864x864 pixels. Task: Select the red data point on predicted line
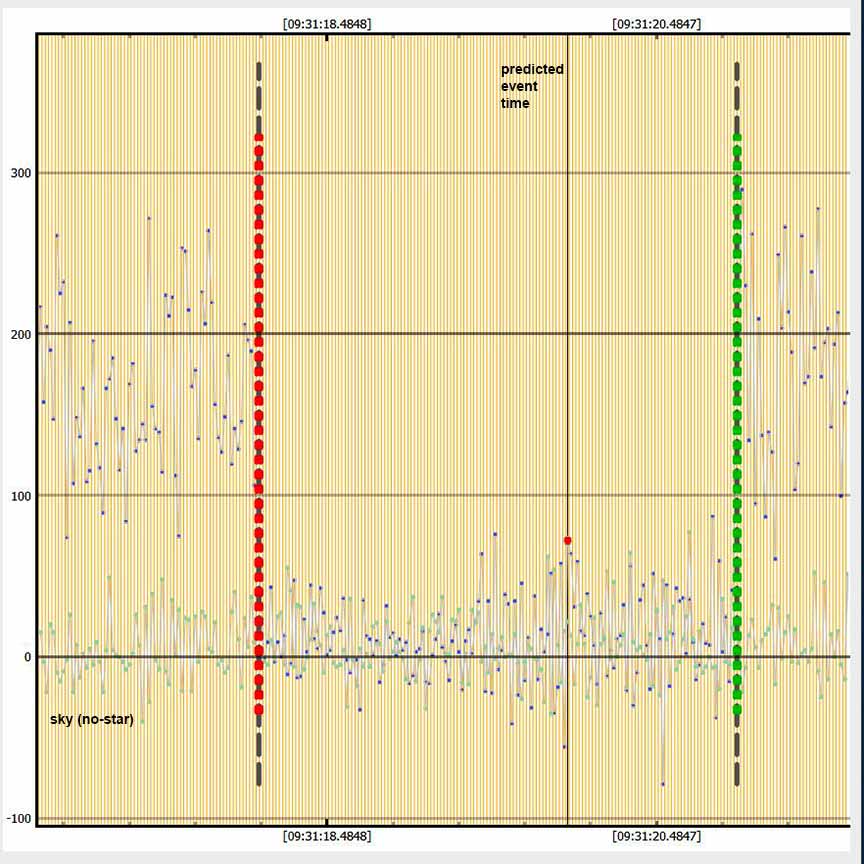(x=568, y=541)
